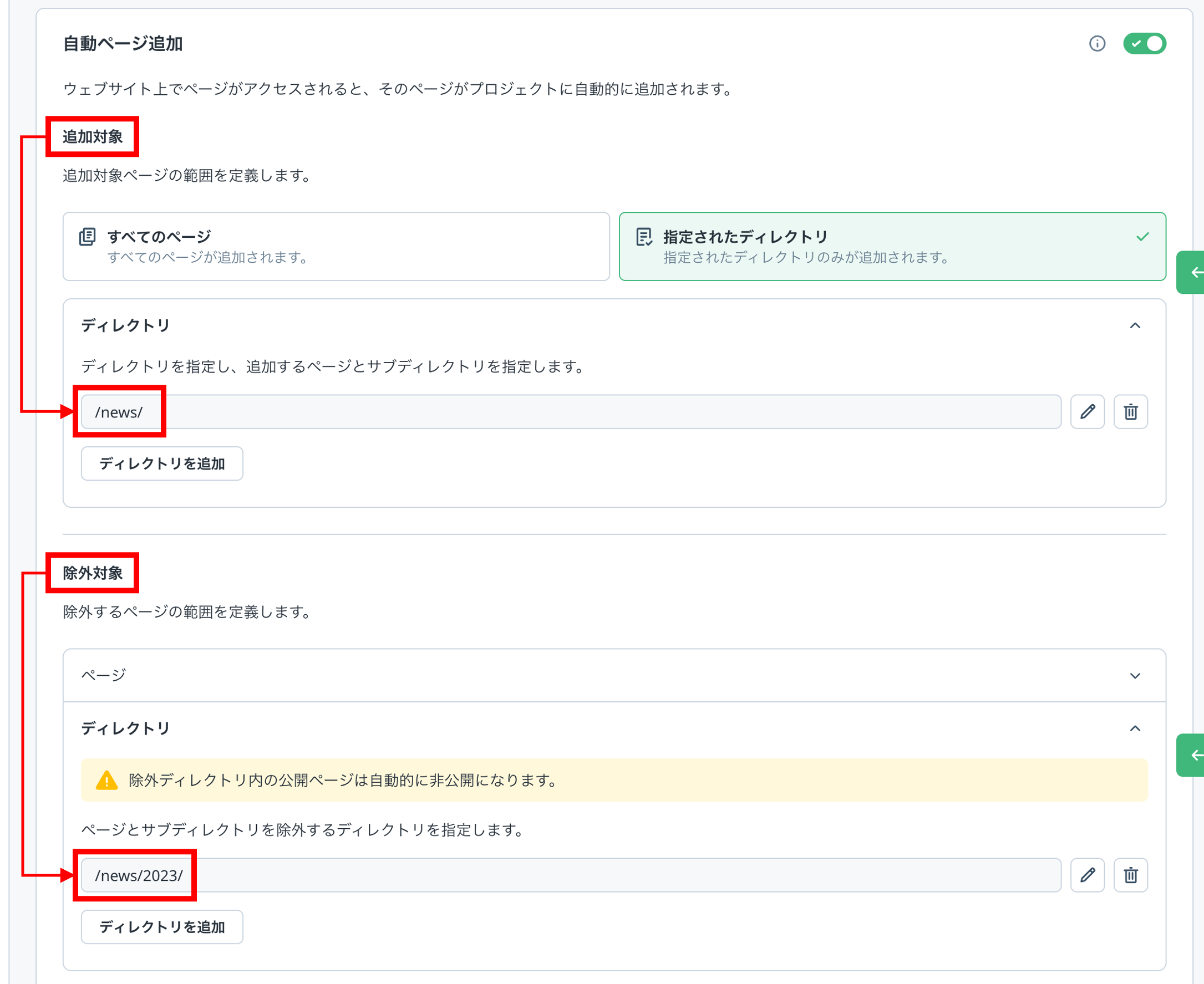
Task: Select the すべてのページ option card
Action: click(x=336, y=247)
